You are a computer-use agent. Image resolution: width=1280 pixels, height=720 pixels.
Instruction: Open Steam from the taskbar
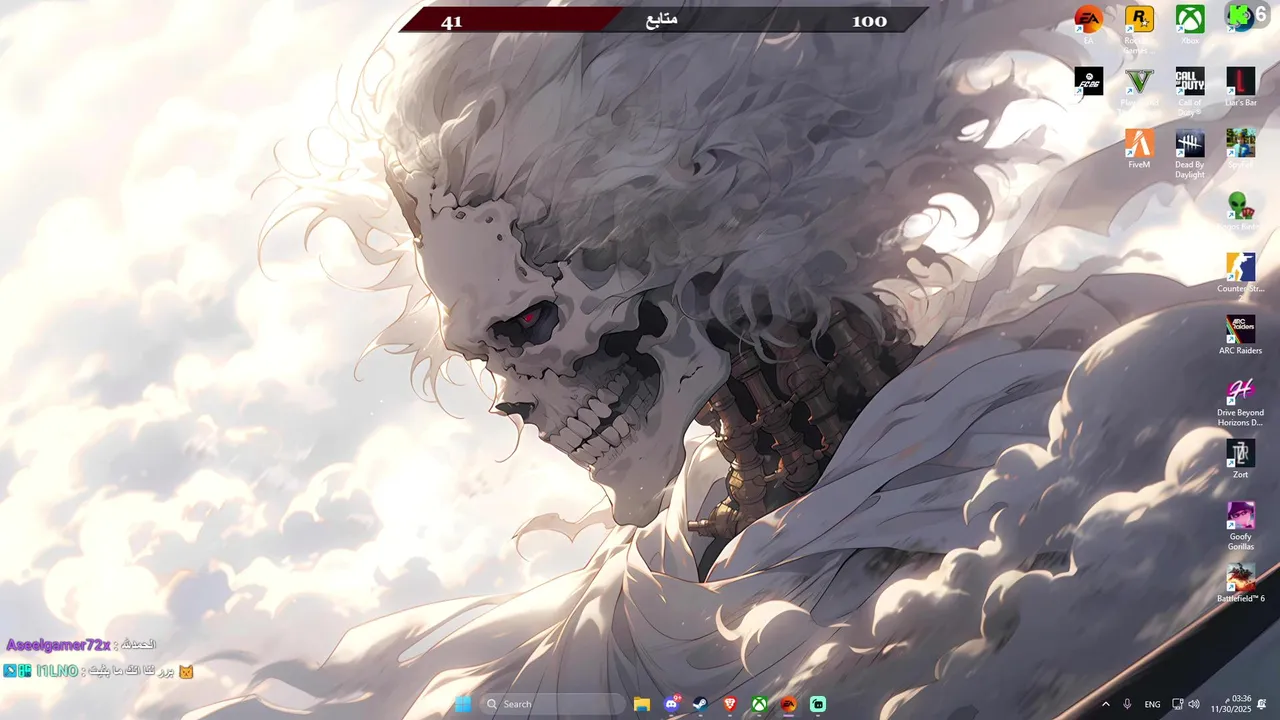coord(701,704)
